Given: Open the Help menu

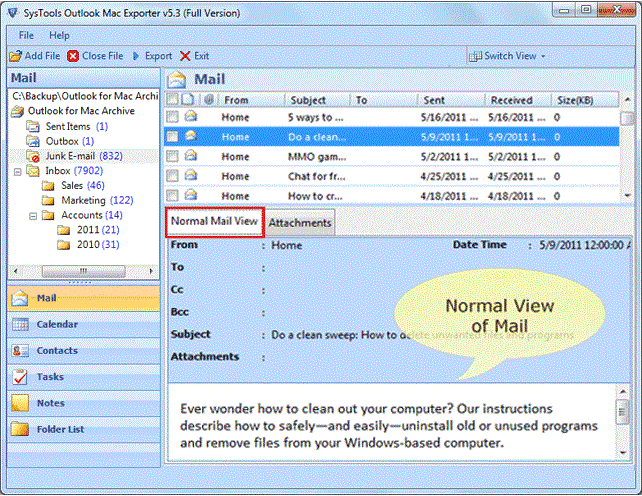Looking at the screenshot, I should (59, 36).
